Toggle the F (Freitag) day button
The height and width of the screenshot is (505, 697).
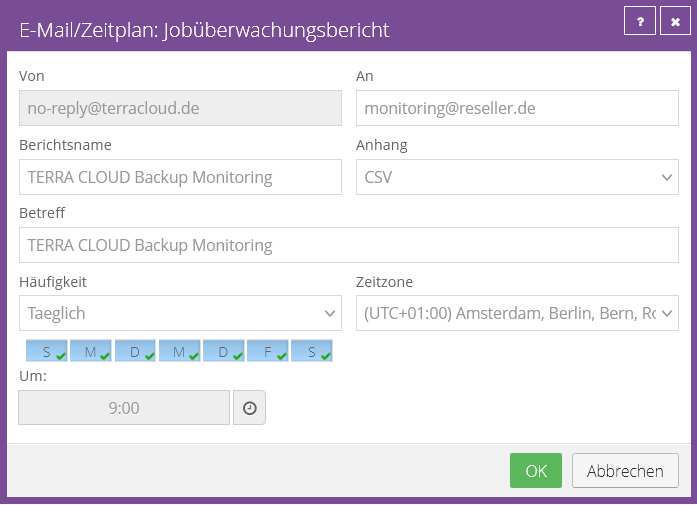point(268,351)
